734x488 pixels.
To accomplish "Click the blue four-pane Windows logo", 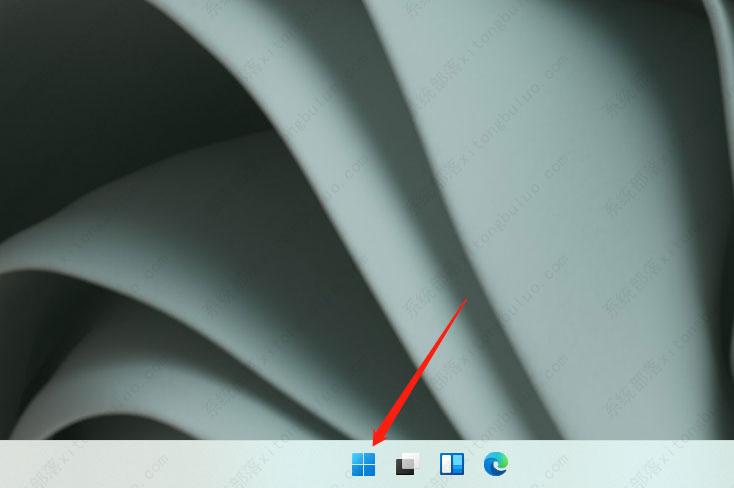I will tap(363, 464).
